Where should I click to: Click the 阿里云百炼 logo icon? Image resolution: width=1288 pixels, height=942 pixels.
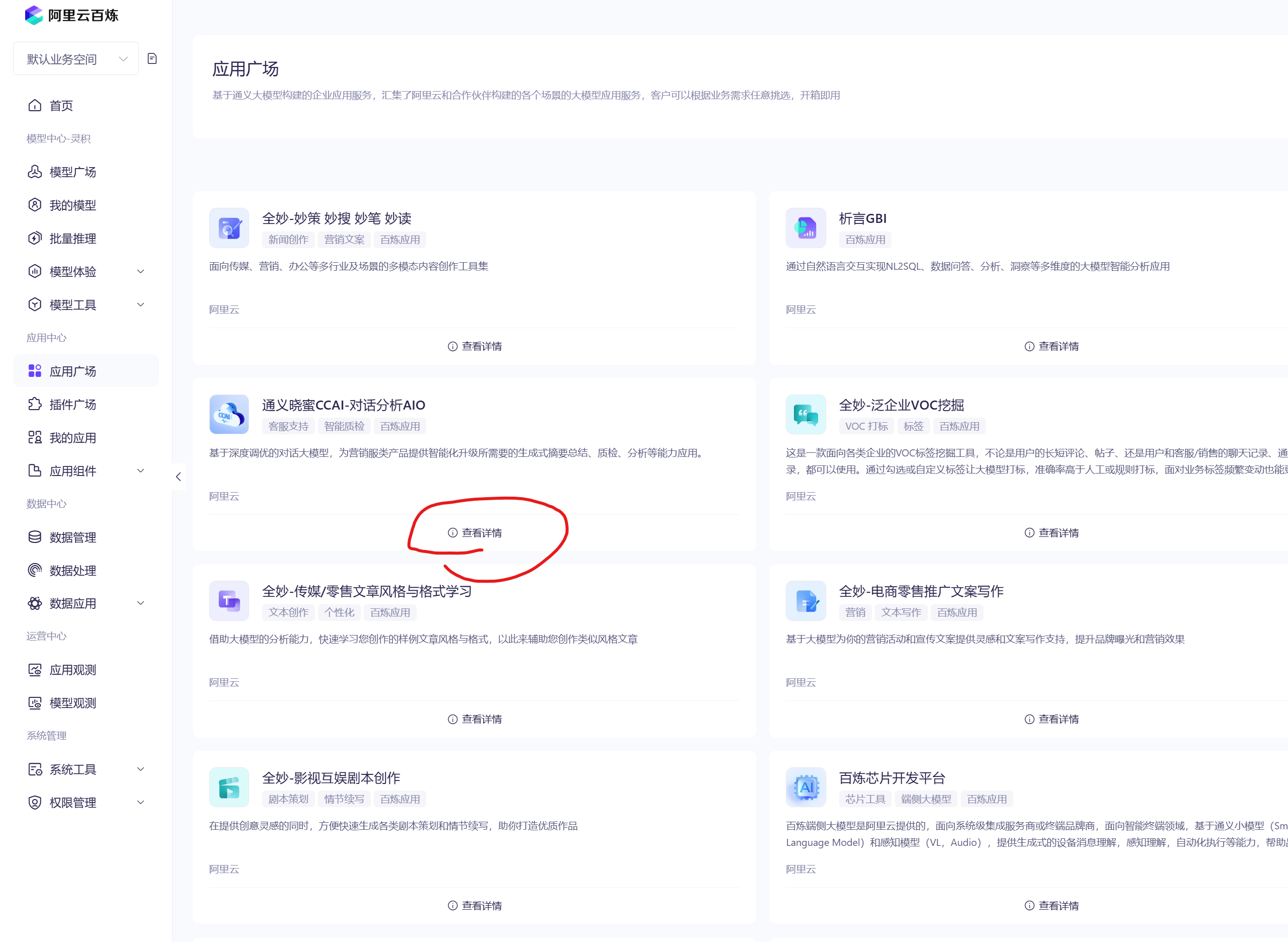coord(34,15)
